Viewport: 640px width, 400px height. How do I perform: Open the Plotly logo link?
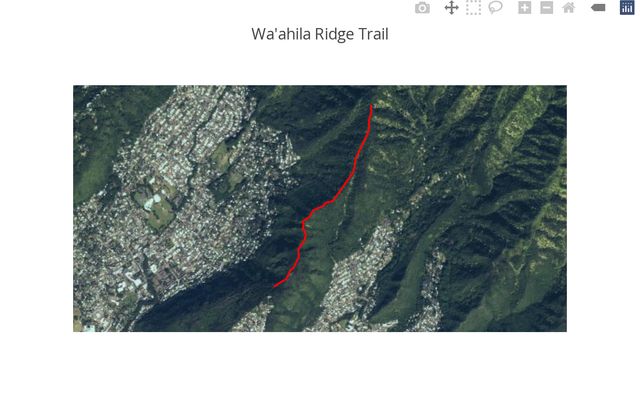click(627, 8)
